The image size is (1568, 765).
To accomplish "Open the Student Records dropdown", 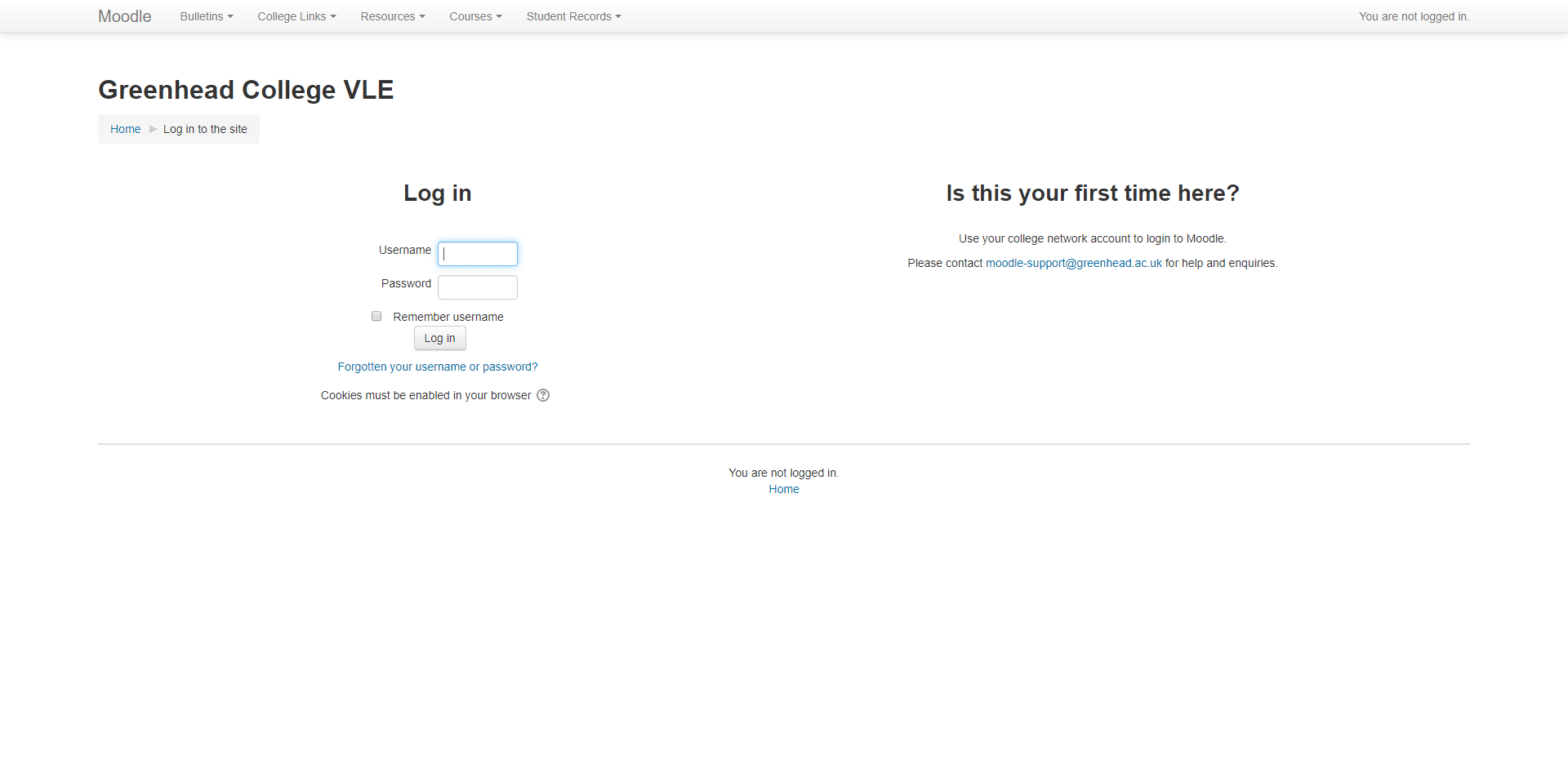I will pos(573,16).
